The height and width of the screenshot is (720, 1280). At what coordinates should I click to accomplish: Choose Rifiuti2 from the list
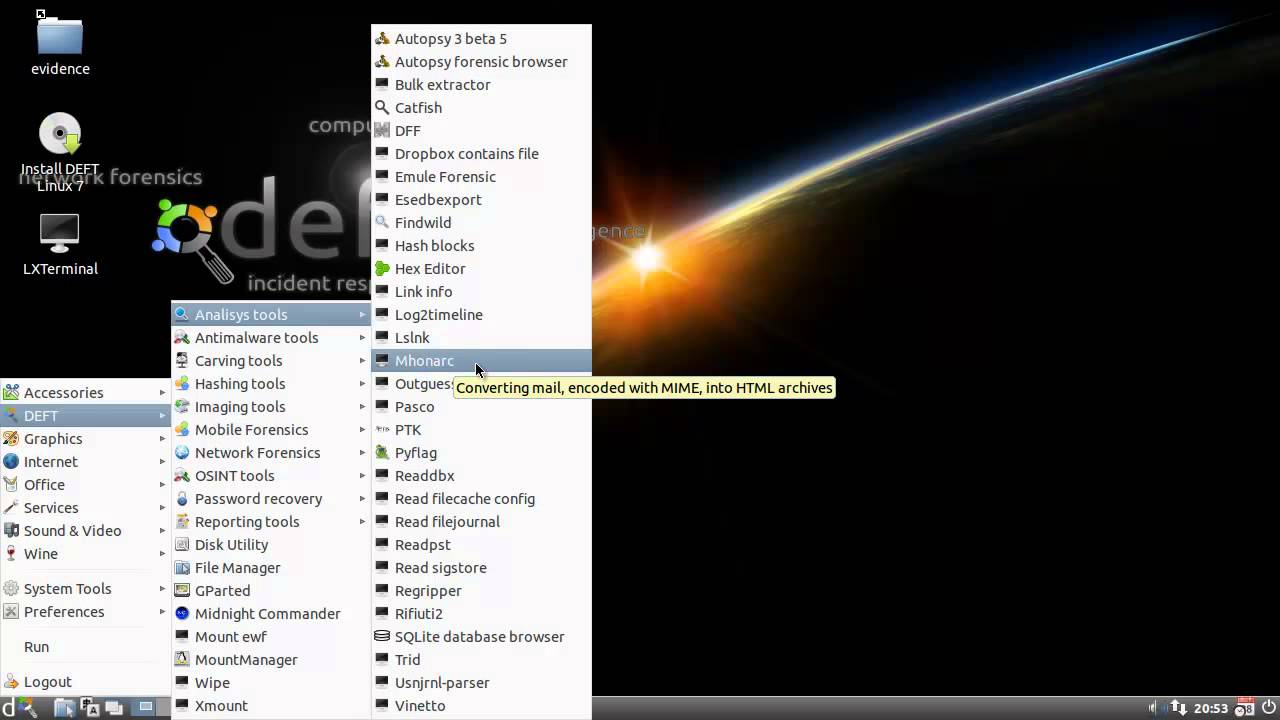click(x=481, y=614)
